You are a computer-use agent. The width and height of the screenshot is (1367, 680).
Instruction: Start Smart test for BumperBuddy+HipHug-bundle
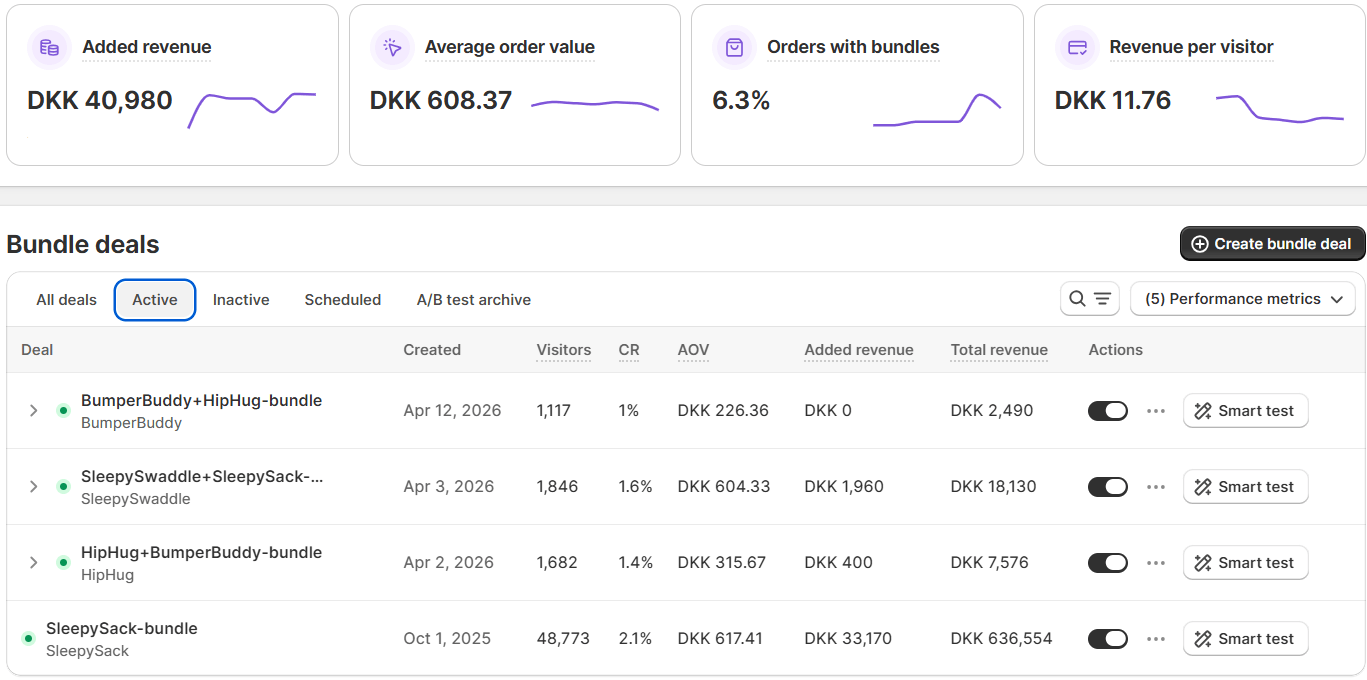coord(1245,411)
